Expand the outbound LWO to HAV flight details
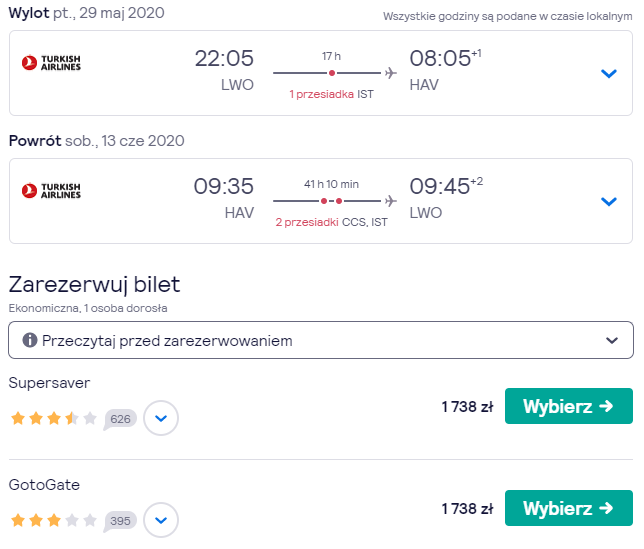The image size is (644, 549). [609, 74]
